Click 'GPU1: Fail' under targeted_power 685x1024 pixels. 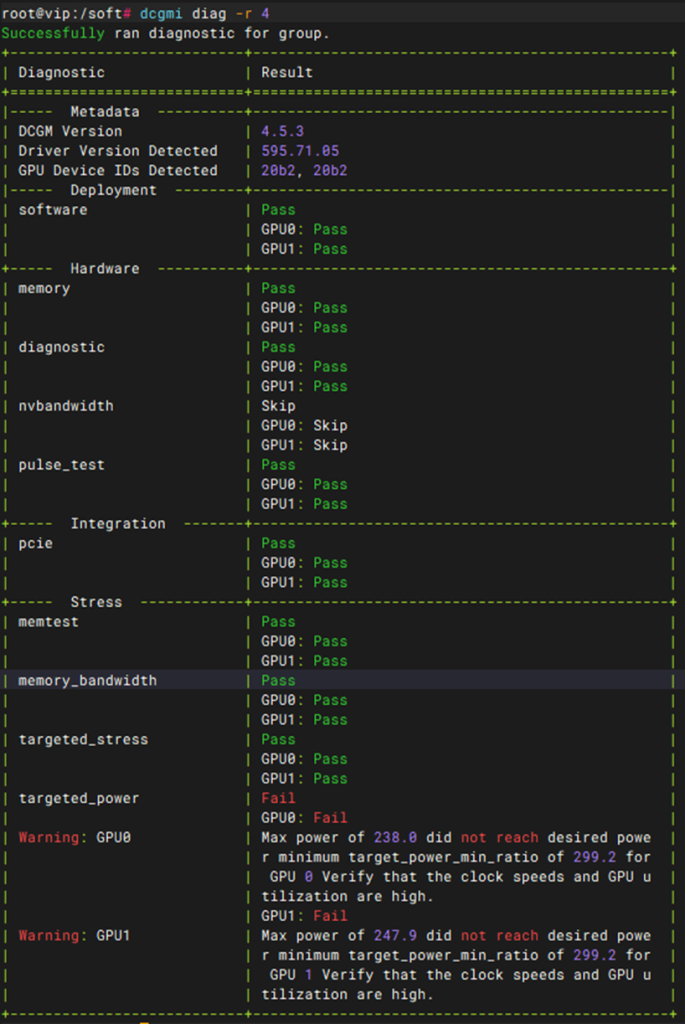click(x=304, y=916)
